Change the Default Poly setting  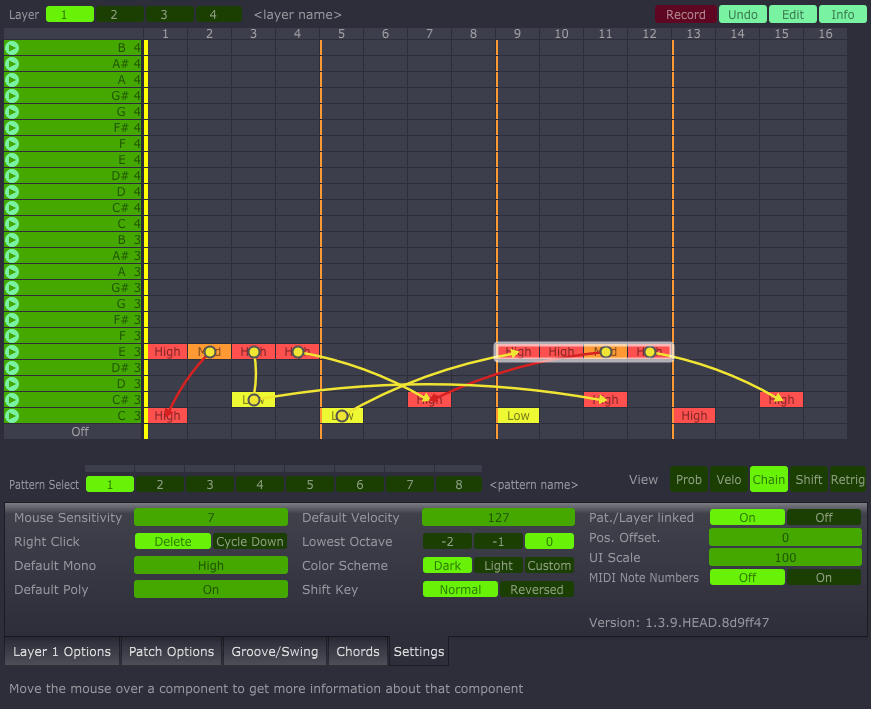tap(210, 590)
